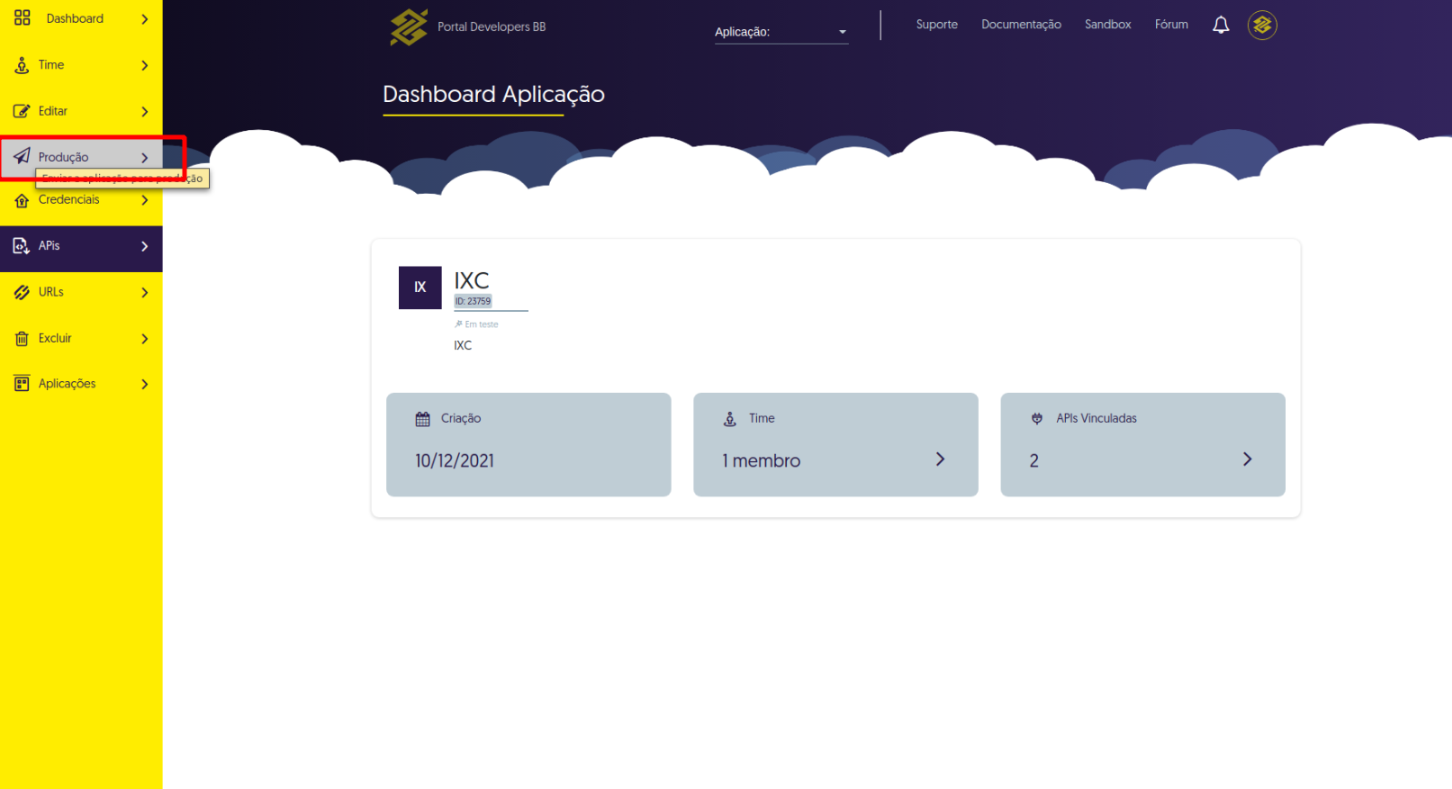The image size is (1452, 789).
Task: Click the 1 membro team card
Action: (835, 444)
